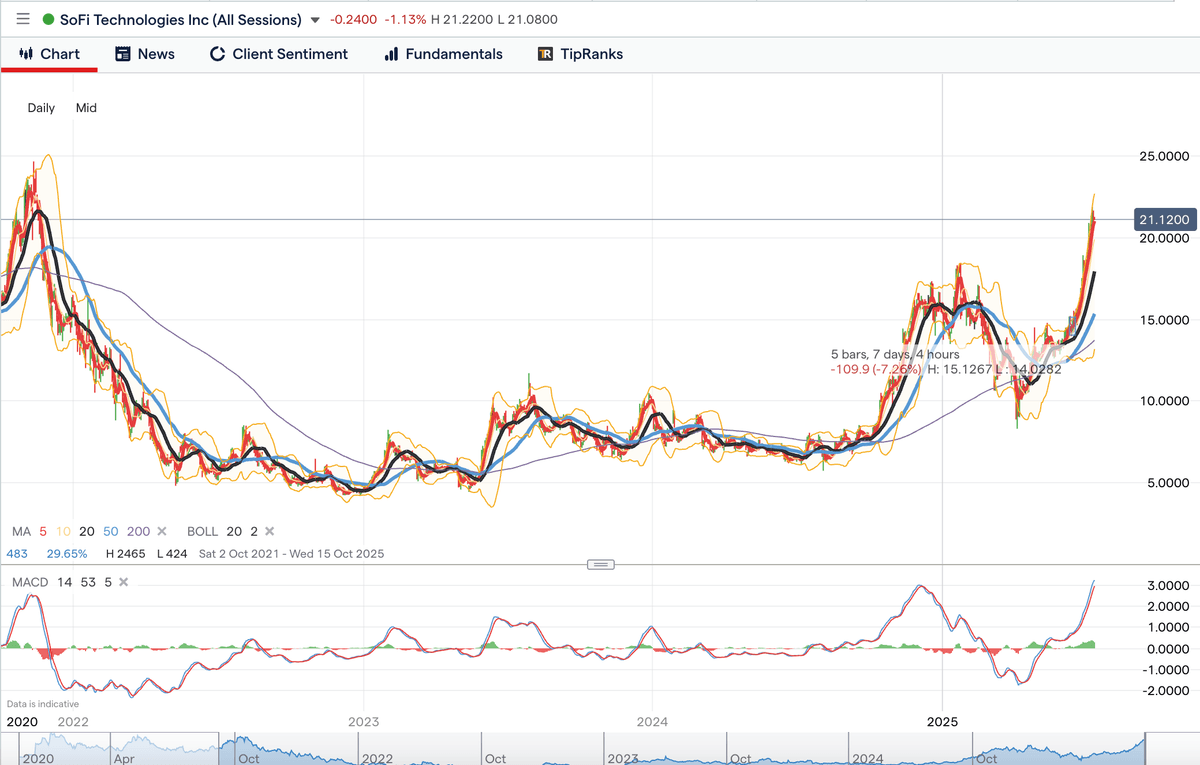Click the navigator's selected range window
The width and height of the screenshot is (1200, 765).
click(682, 748)
